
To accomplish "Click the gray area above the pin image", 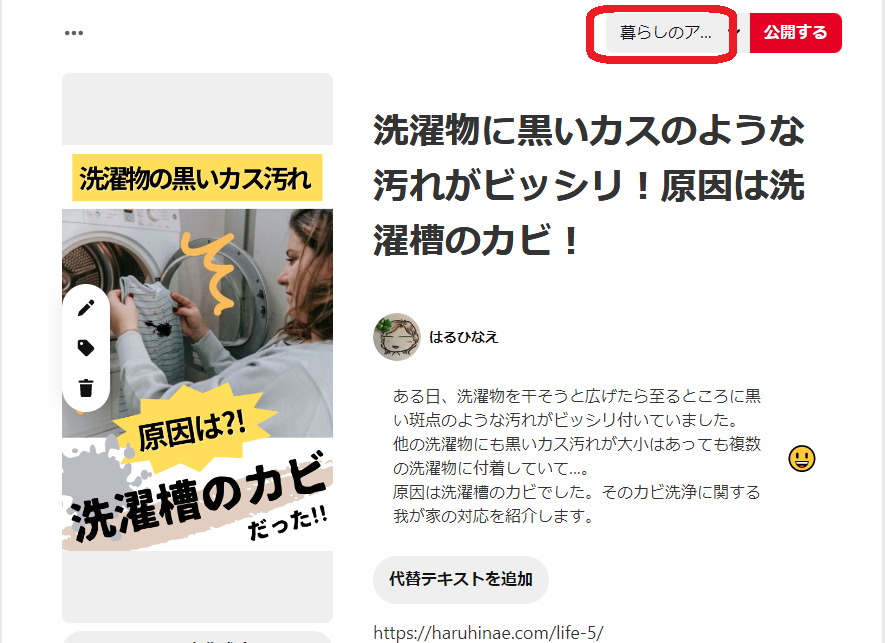I will [x=198, y=109].
